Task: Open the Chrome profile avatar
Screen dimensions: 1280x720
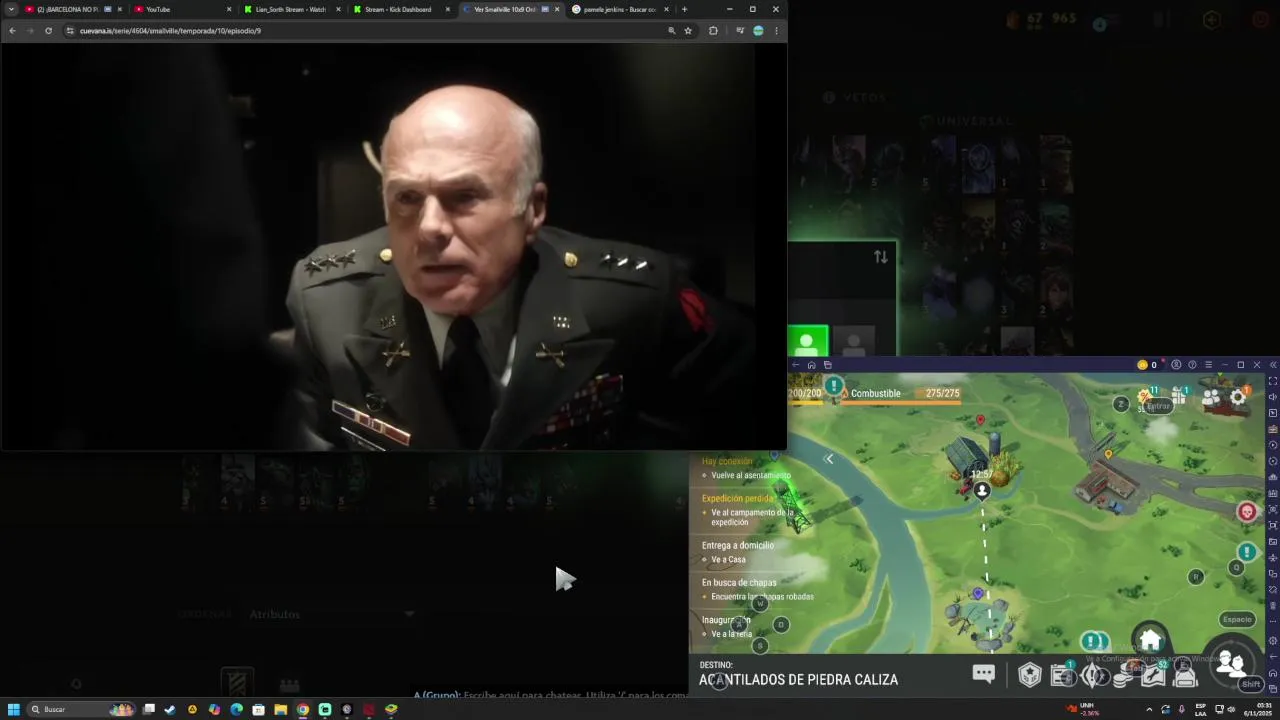Action: (758, 31)
